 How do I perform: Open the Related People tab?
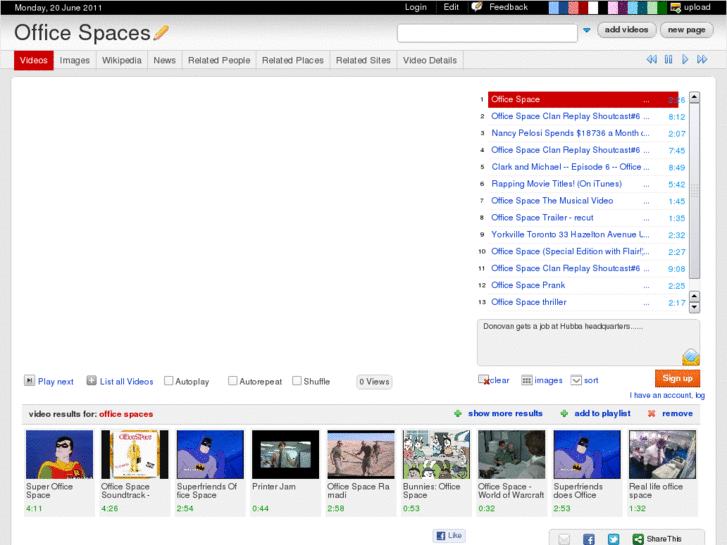(x=219, y=60)
